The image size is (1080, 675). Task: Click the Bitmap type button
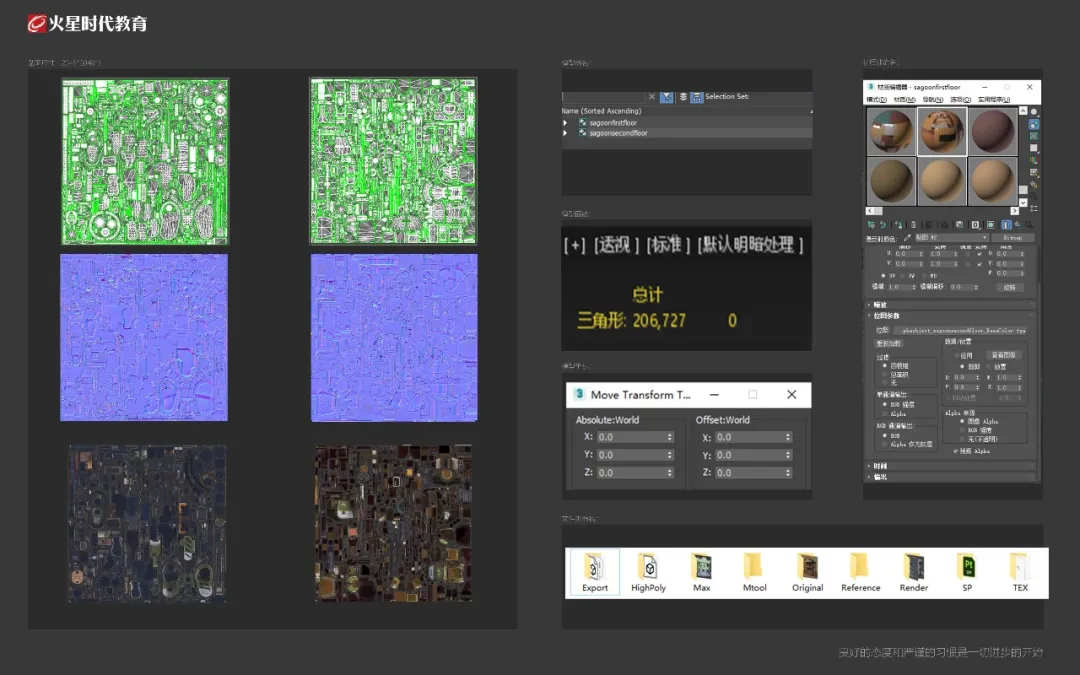click(1013, 238)
